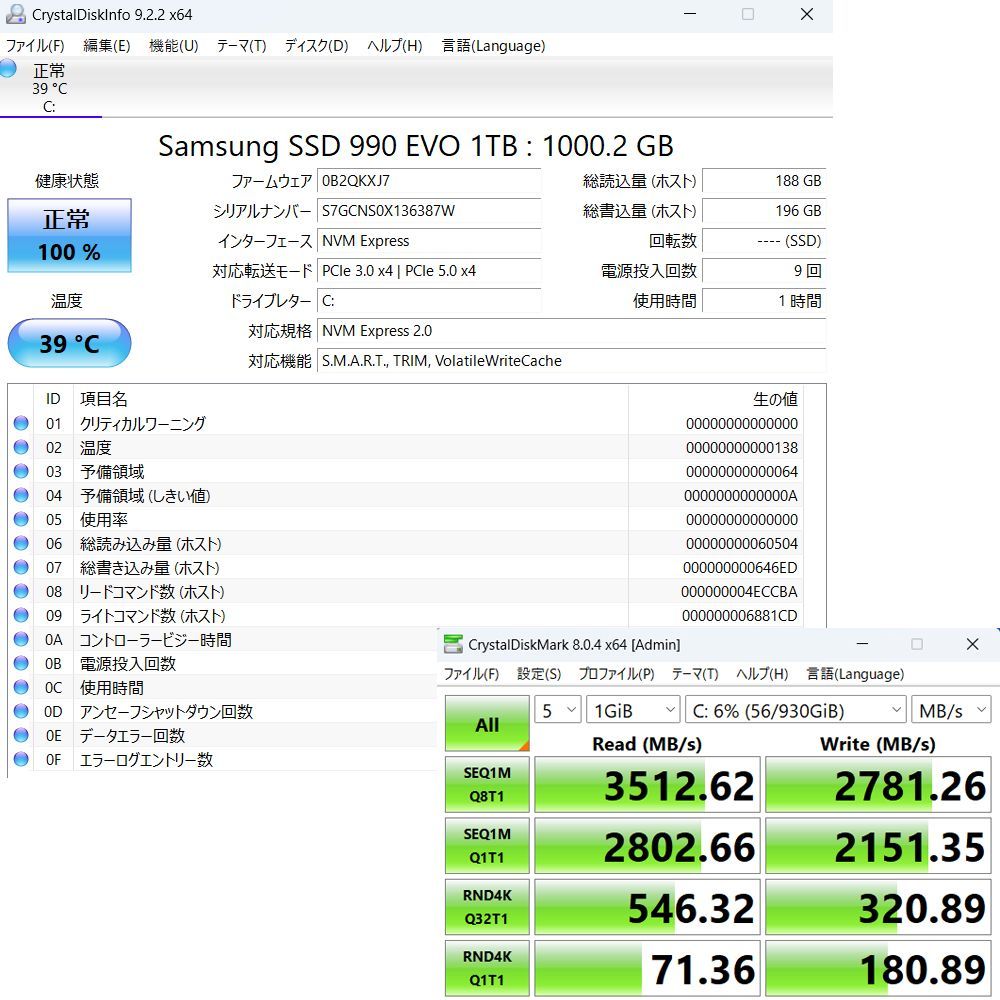Click SEQ1M Q8T1 read result 3512.62
Screen dimensions: 1000x1000
pos(647,784)
